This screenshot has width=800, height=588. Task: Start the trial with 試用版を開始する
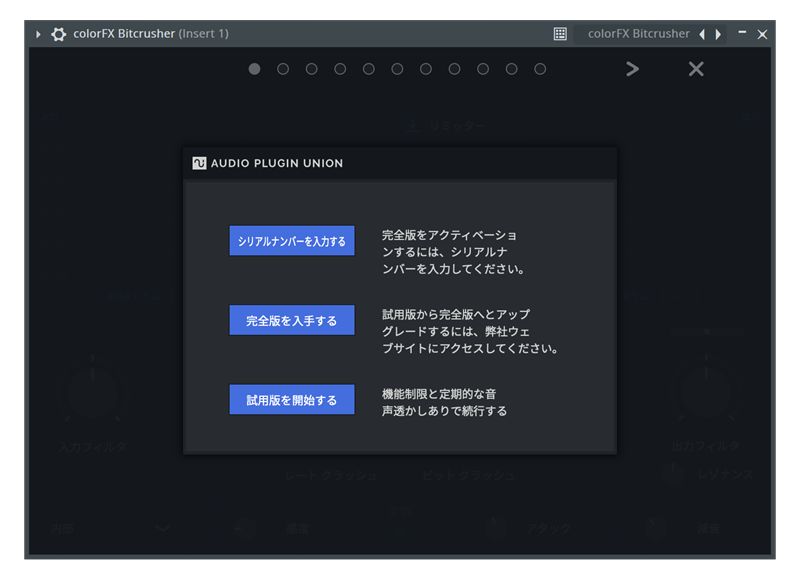292,400
